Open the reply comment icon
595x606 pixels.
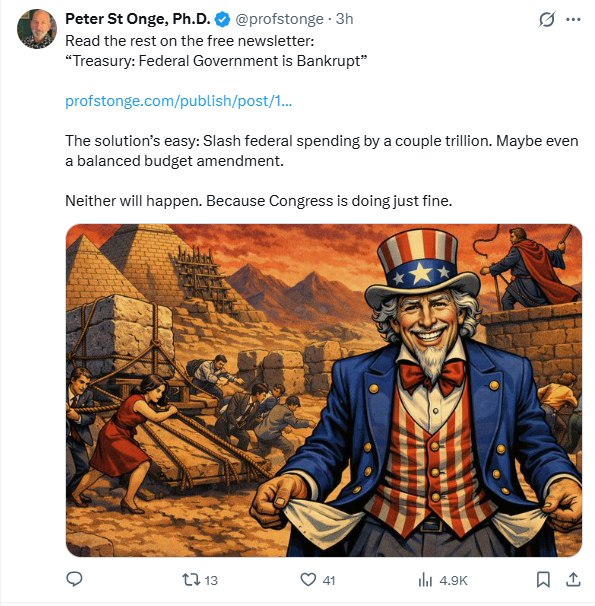(x=74, y=579)
